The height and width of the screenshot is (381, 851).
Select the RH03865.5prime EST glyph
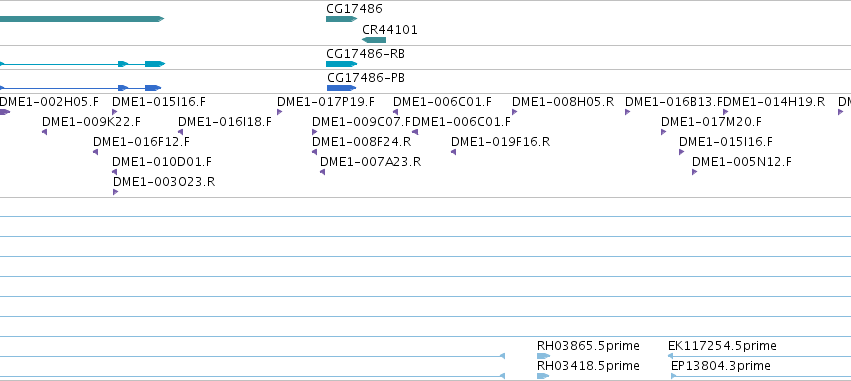[543, 356]
